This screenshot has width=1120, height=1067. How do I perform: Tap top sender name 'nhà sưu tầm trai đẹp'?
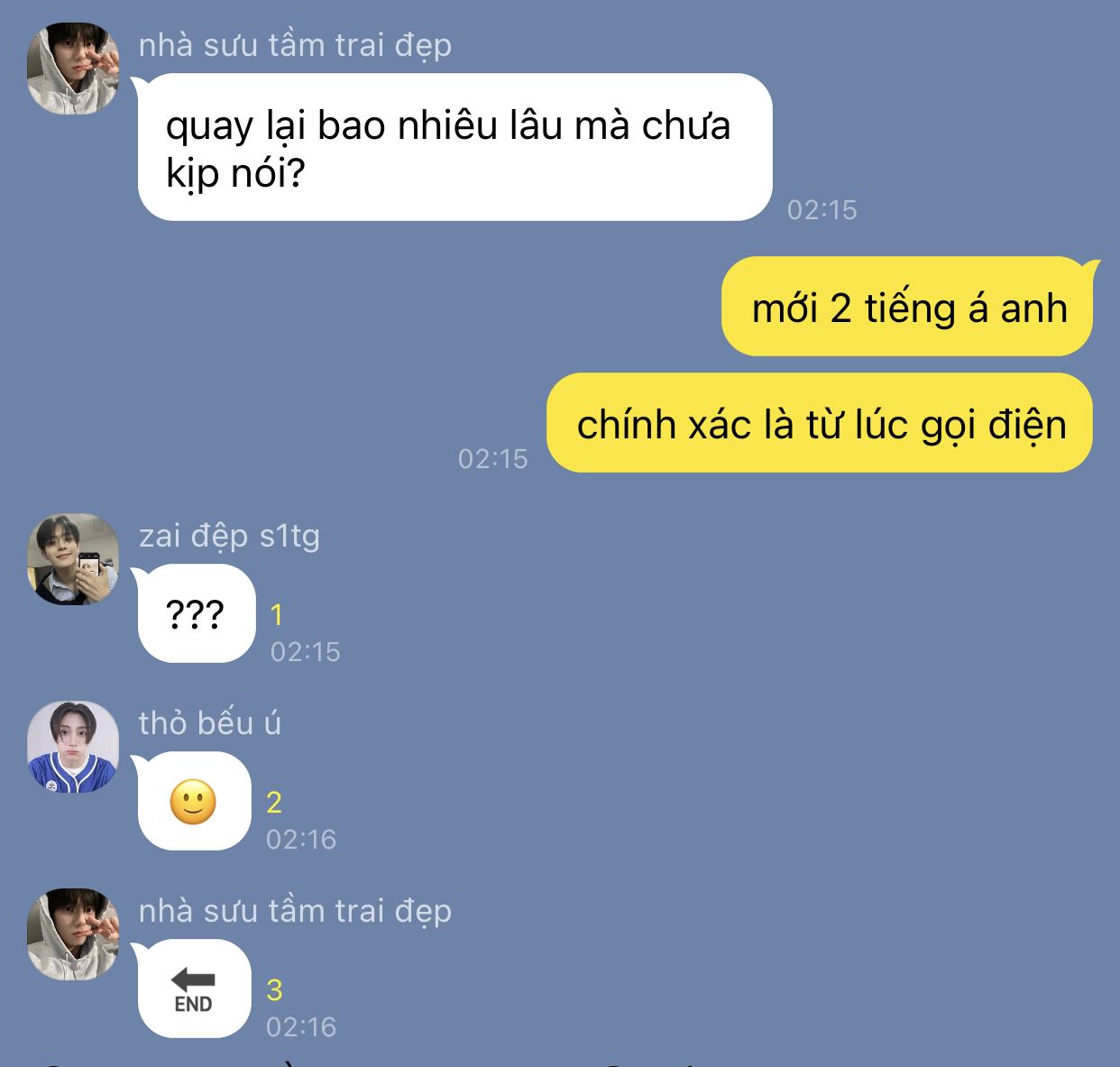pos(295,45)
